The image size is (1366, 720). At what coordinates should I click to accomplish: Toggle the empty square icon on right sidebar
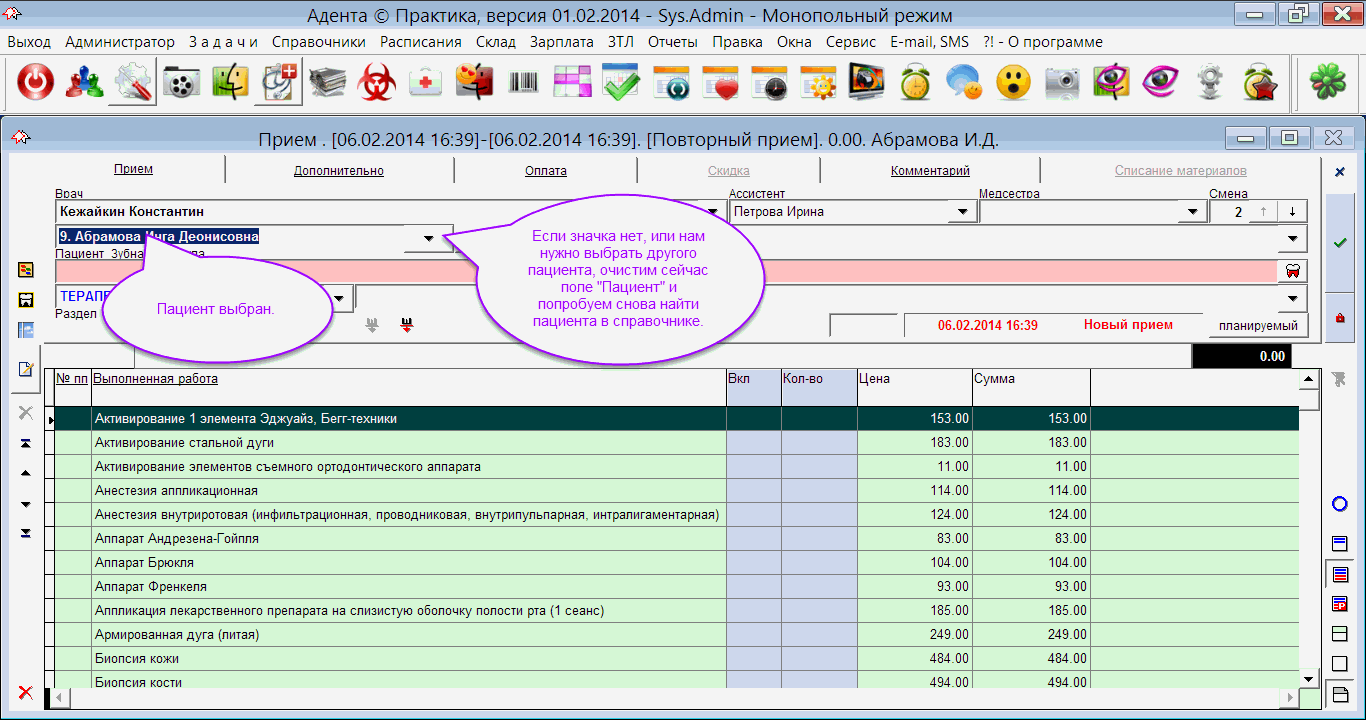(x=1340, y=663)
